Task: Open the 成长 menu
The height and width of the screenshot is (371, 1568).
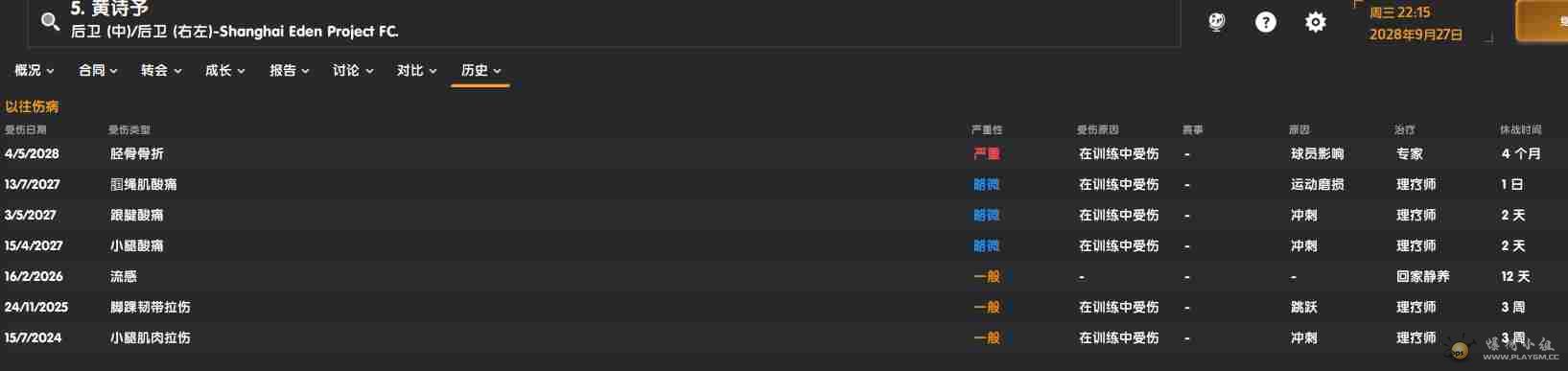Action: 225,70
